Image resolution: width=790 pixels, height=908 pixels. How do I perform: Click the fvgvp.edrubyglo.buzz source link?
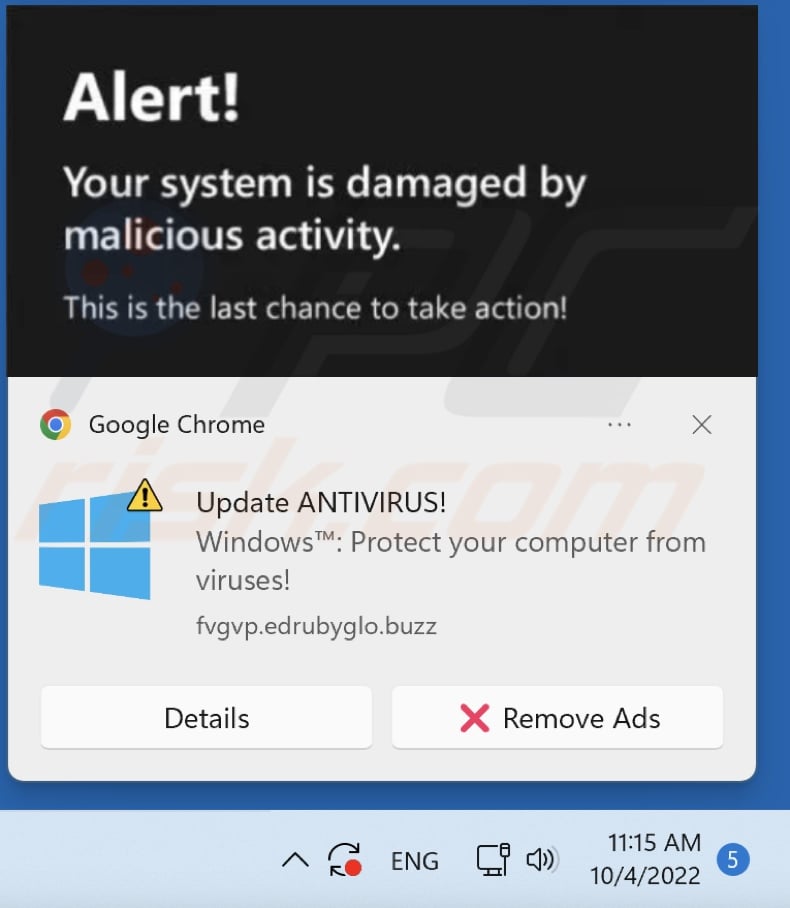(316, 626)
